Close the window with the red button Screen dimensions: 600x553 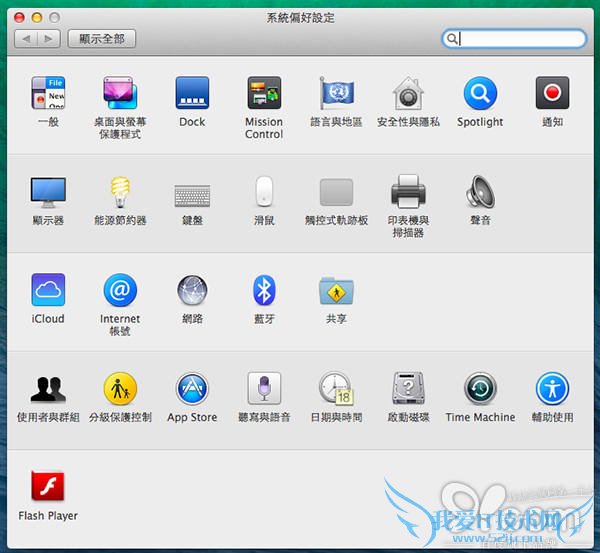click(19, 17)
